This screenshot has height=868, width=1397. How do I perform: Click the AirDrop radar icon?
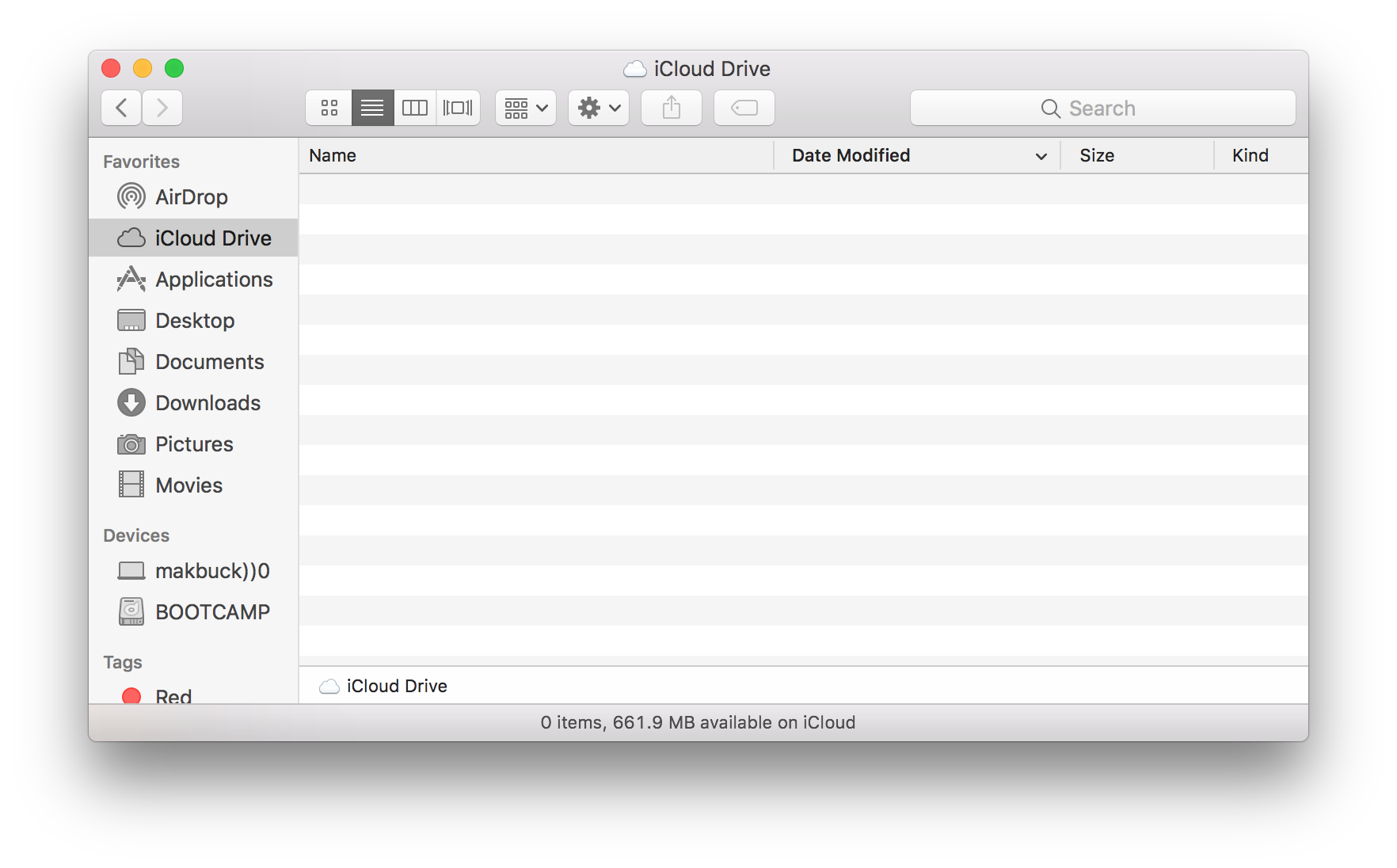point(131,196)
